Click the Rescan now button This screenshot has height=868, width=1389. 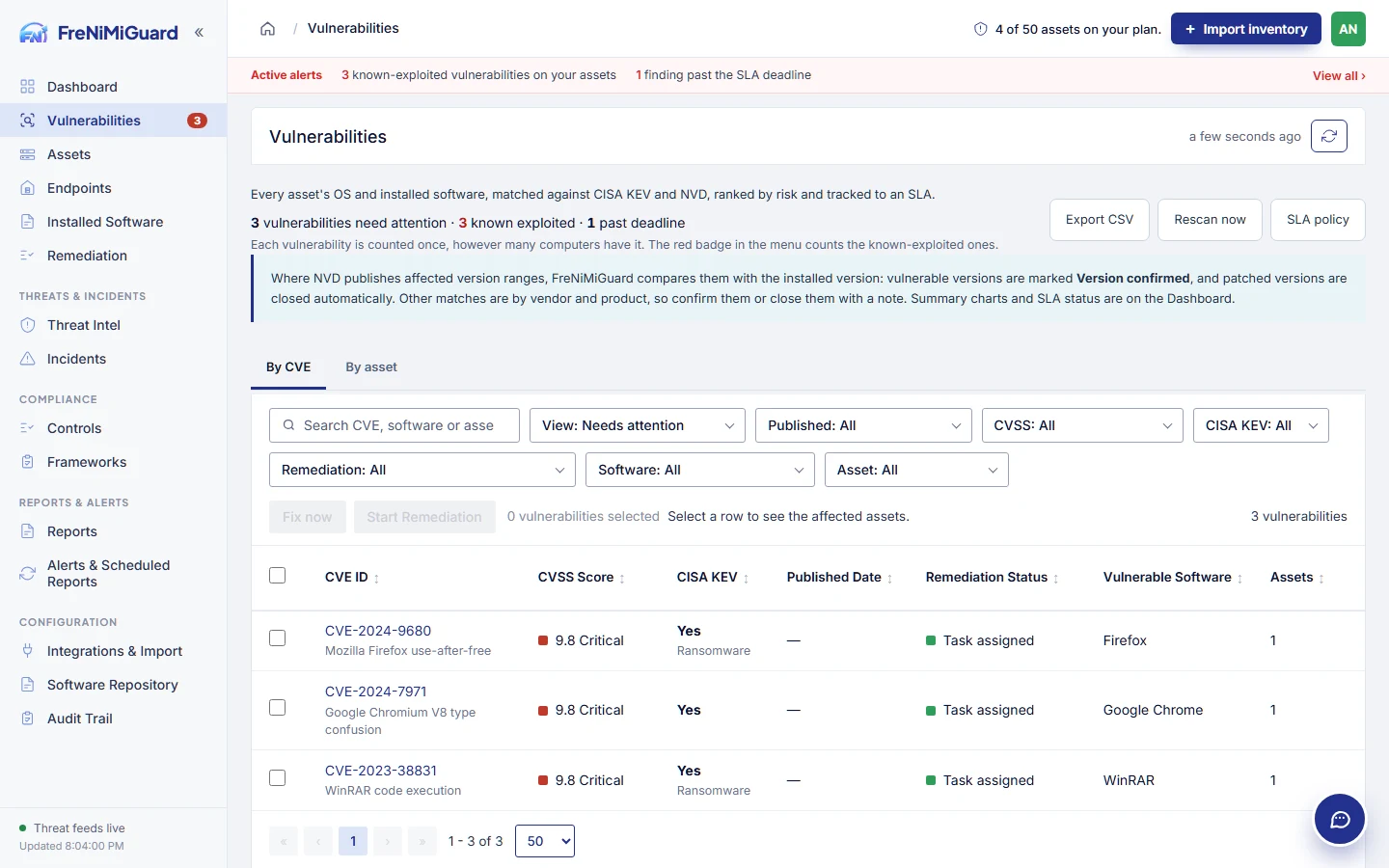[1210, 220]
